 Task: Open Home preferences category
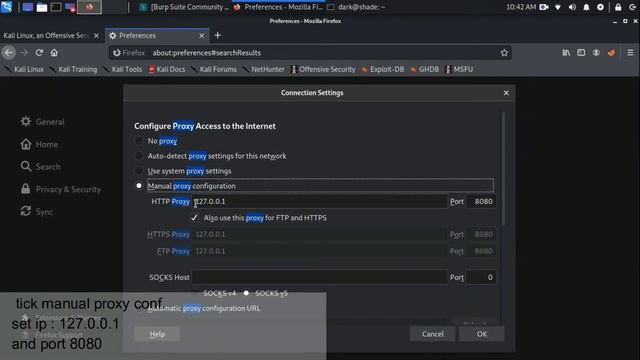click(x=39, y=144)
